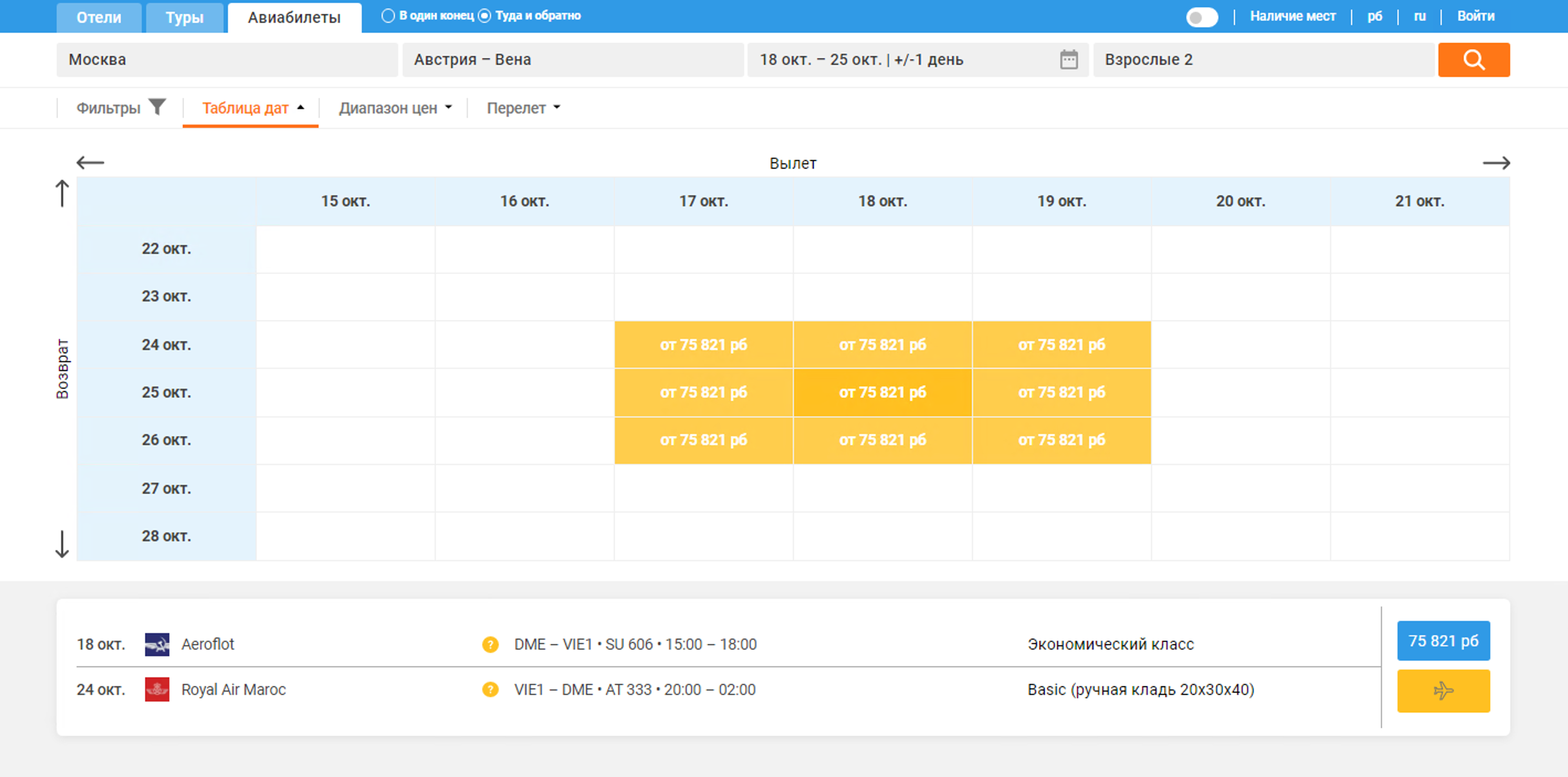
Task: Toggle the Наличие мест switch
Action: pyautogui.click(x=1201, y=17)
